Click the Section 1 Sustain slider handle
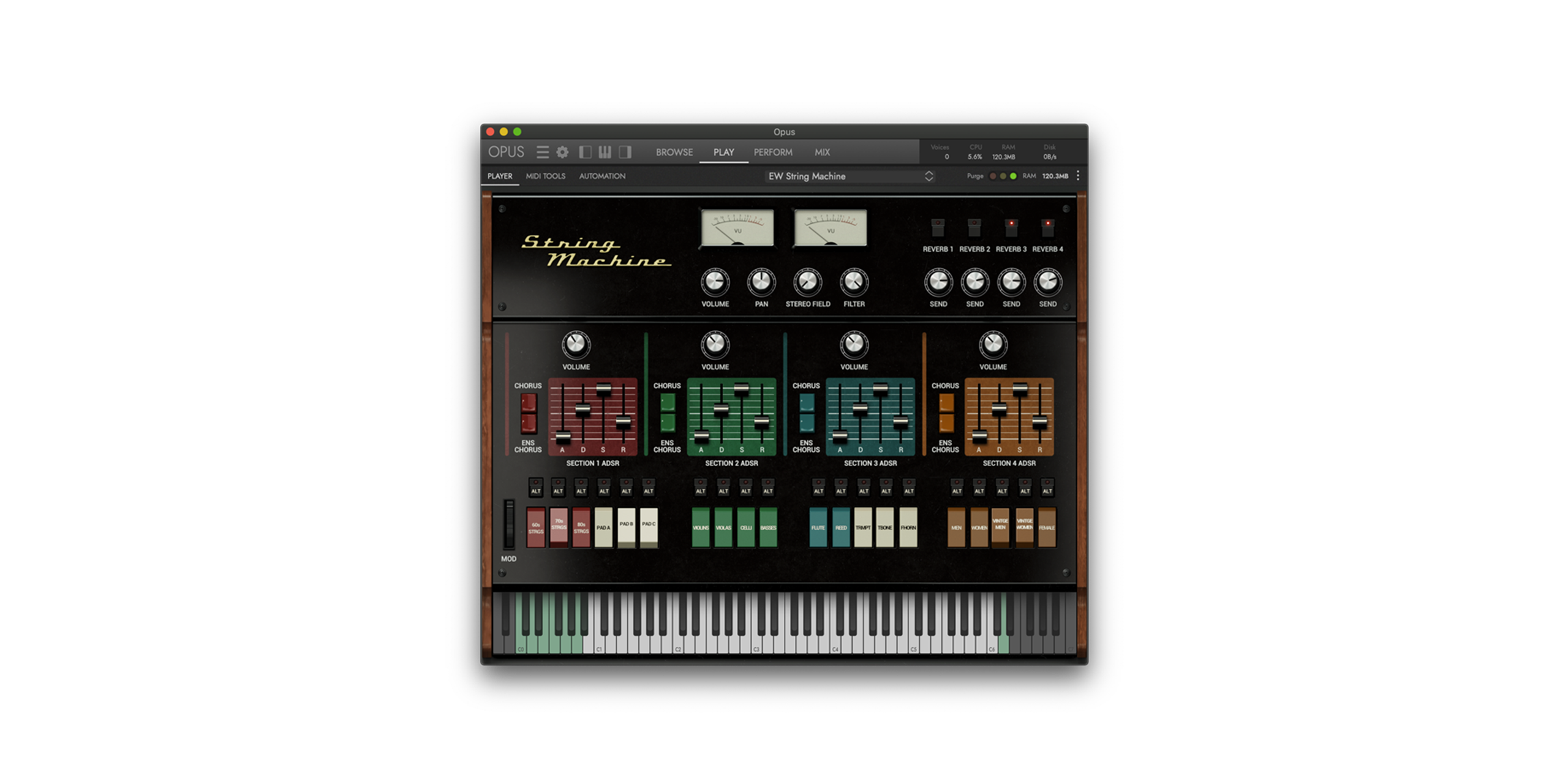 click(603, 390)
